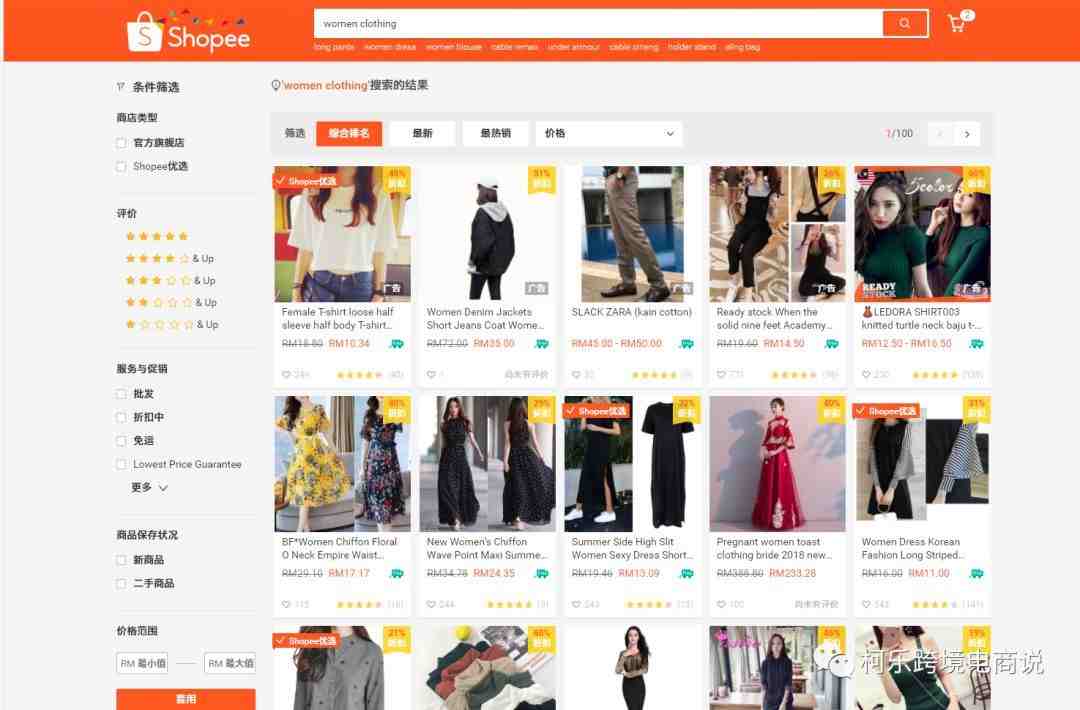
Task: Open the 价格 sort dropdown
Action: (x=609, y=134)
